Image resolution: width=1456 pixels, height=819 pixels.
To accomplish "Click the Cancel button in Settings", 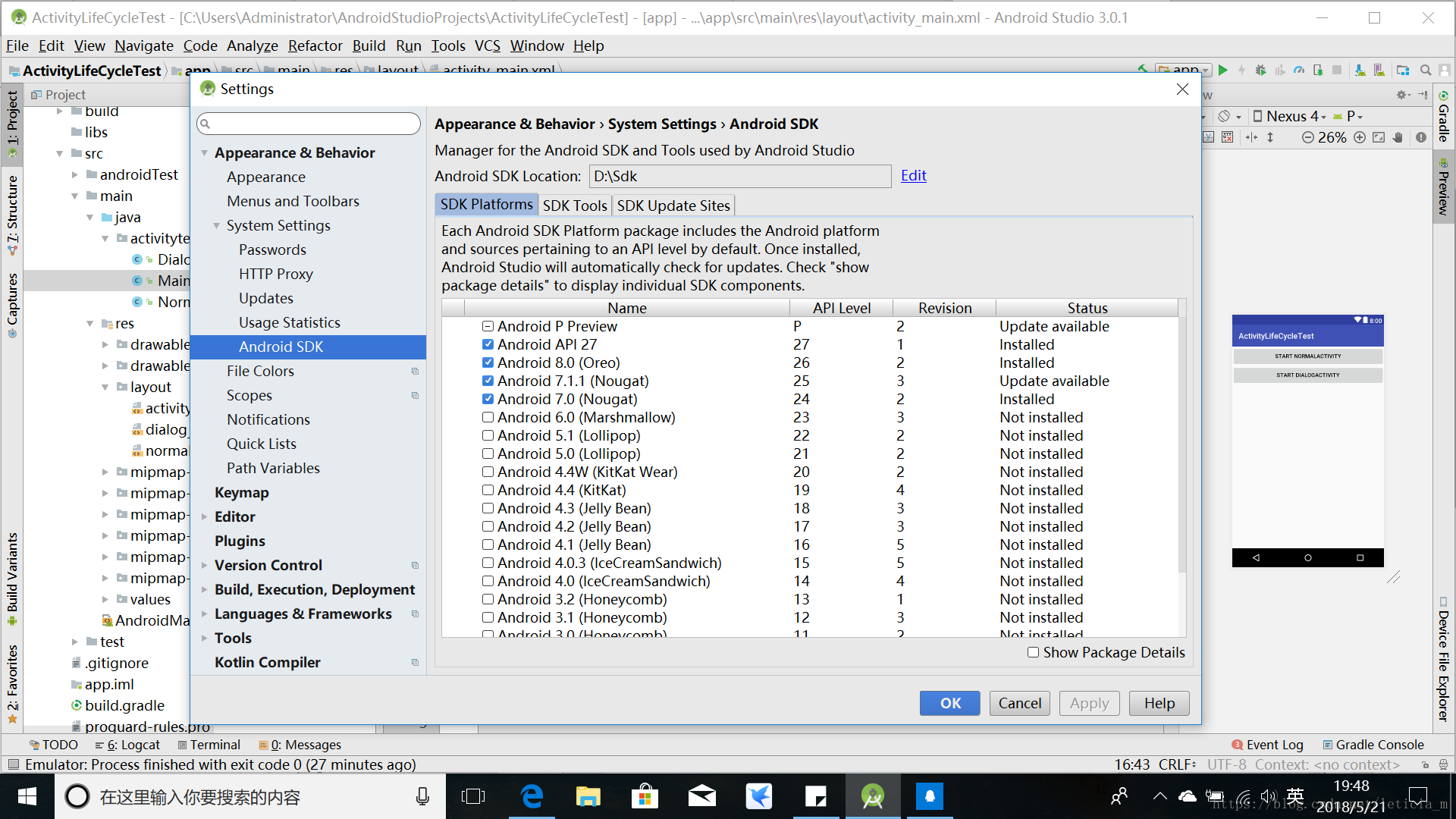I will point(1019,703).
